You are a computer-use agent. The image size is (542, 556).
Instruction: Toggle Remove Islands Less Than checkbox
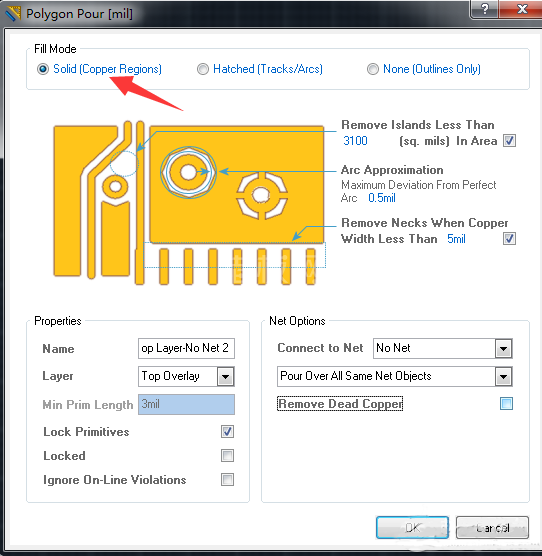click(509, 141)
